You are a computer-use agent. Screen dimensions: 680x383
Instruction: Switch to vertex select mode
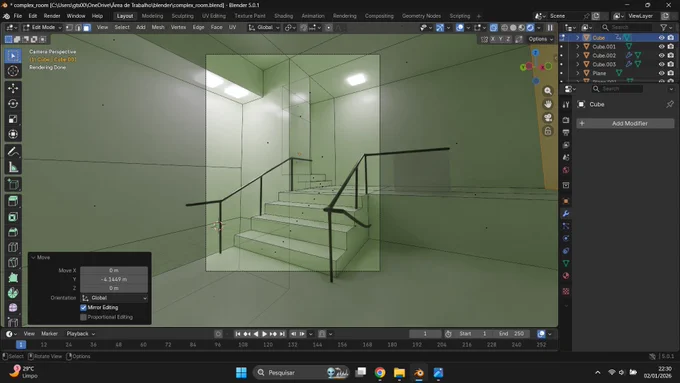point(69,27)
